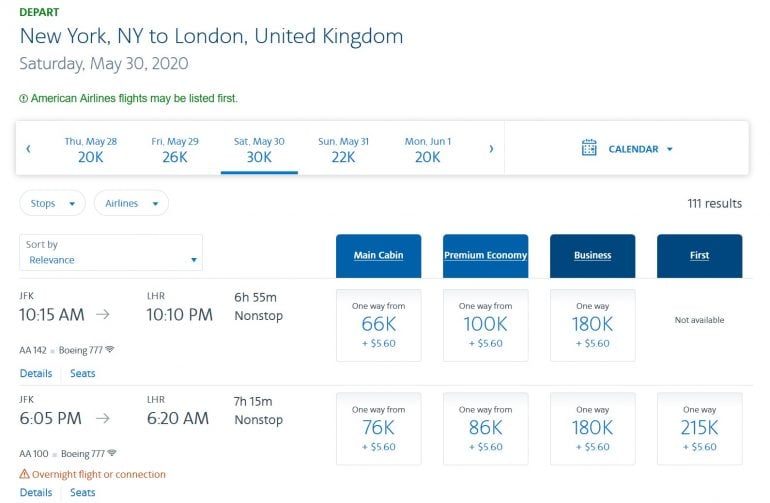Click the Wi-Fi icon for flight AA 142
770x503 pixels.
pos(110,350)
